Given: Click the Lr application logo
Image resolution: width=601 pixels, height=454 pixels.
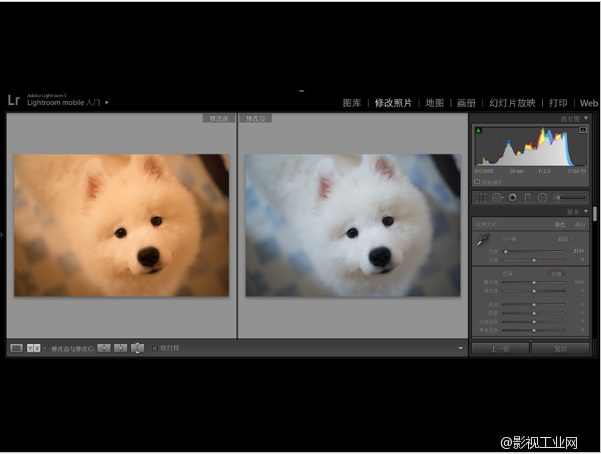Looking at the screenshot, I should 14,100.
